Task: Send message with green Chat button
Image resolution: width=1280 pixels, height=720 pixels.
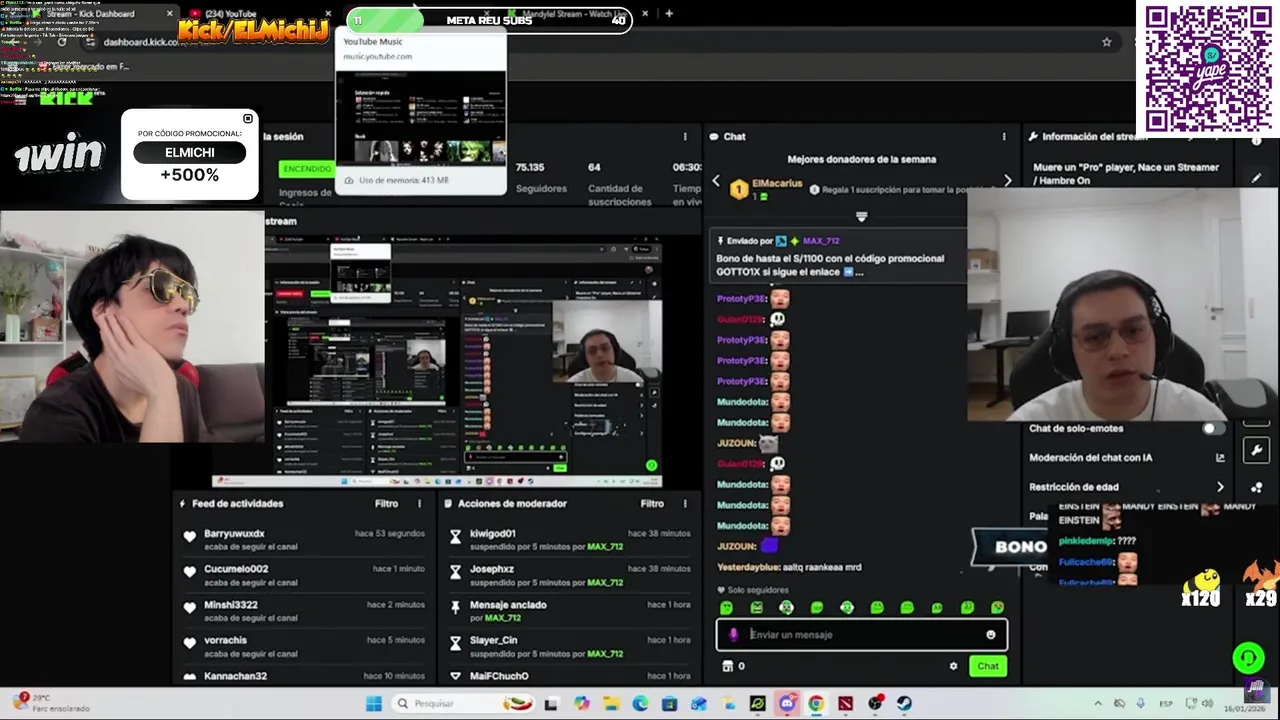Action: click(x=988, y=666)
